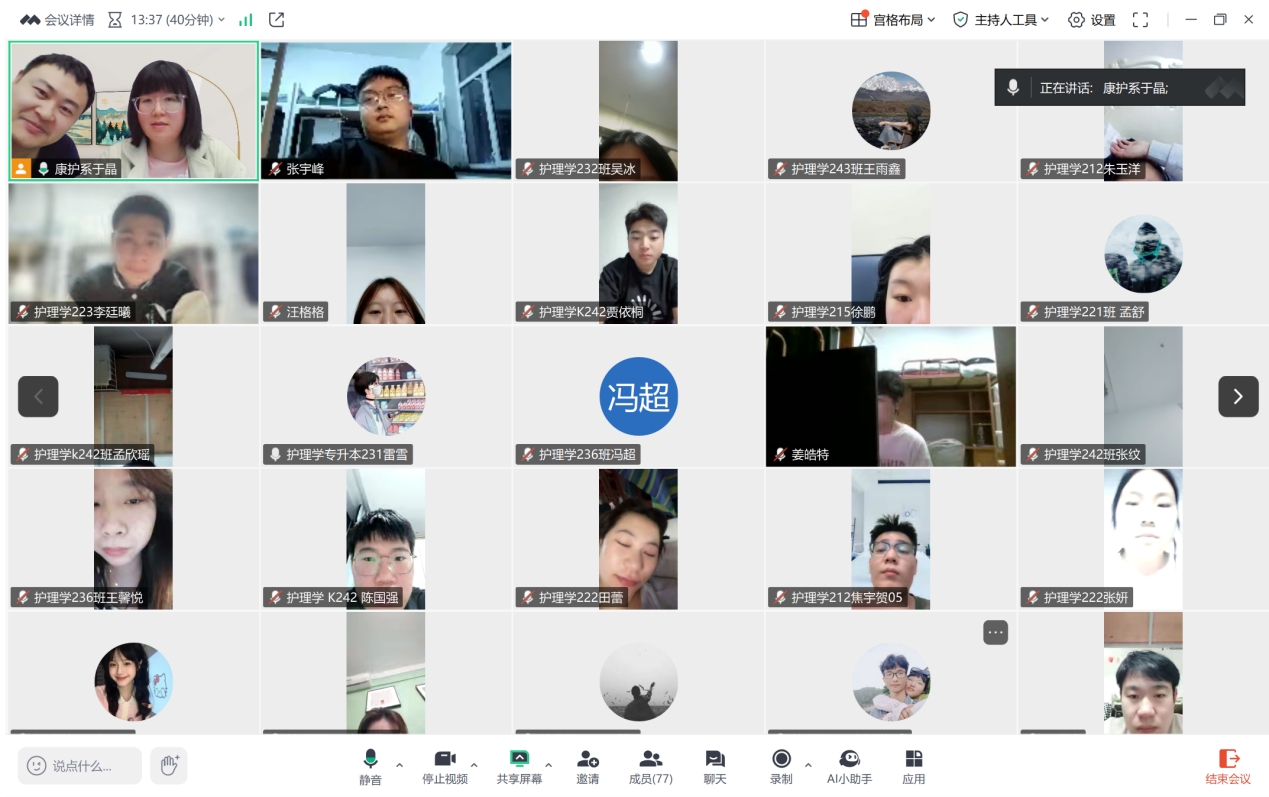Screen dimensions: 1269x797
Task: Open the 成员(77) members list
Action: tap(650, 765)
